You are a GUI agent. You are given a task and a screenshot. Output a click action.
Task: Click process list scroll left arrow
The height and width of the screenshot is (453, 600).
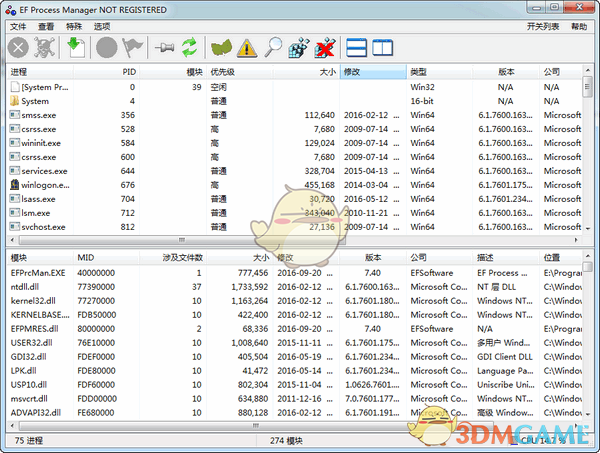[x=12, y=240]
